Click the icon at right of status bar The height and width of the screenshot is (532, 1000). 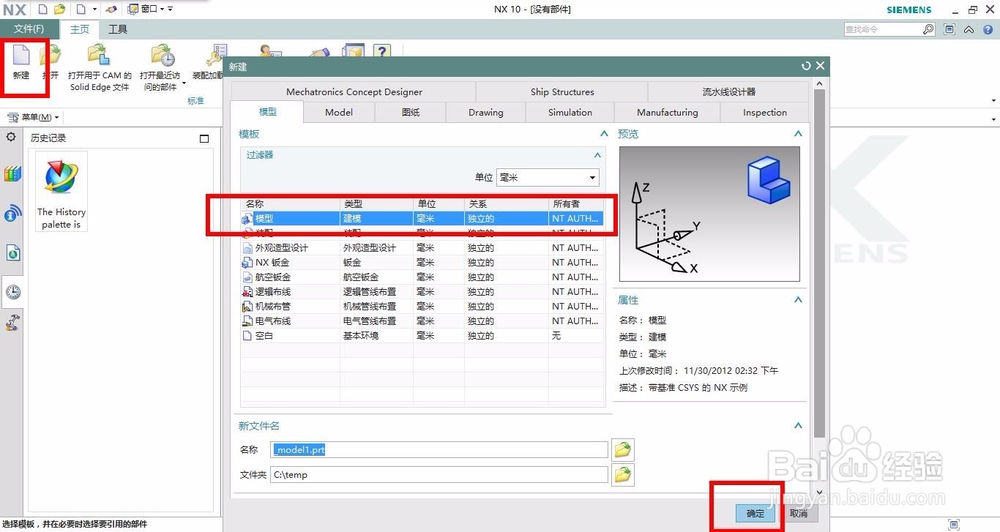953,525
